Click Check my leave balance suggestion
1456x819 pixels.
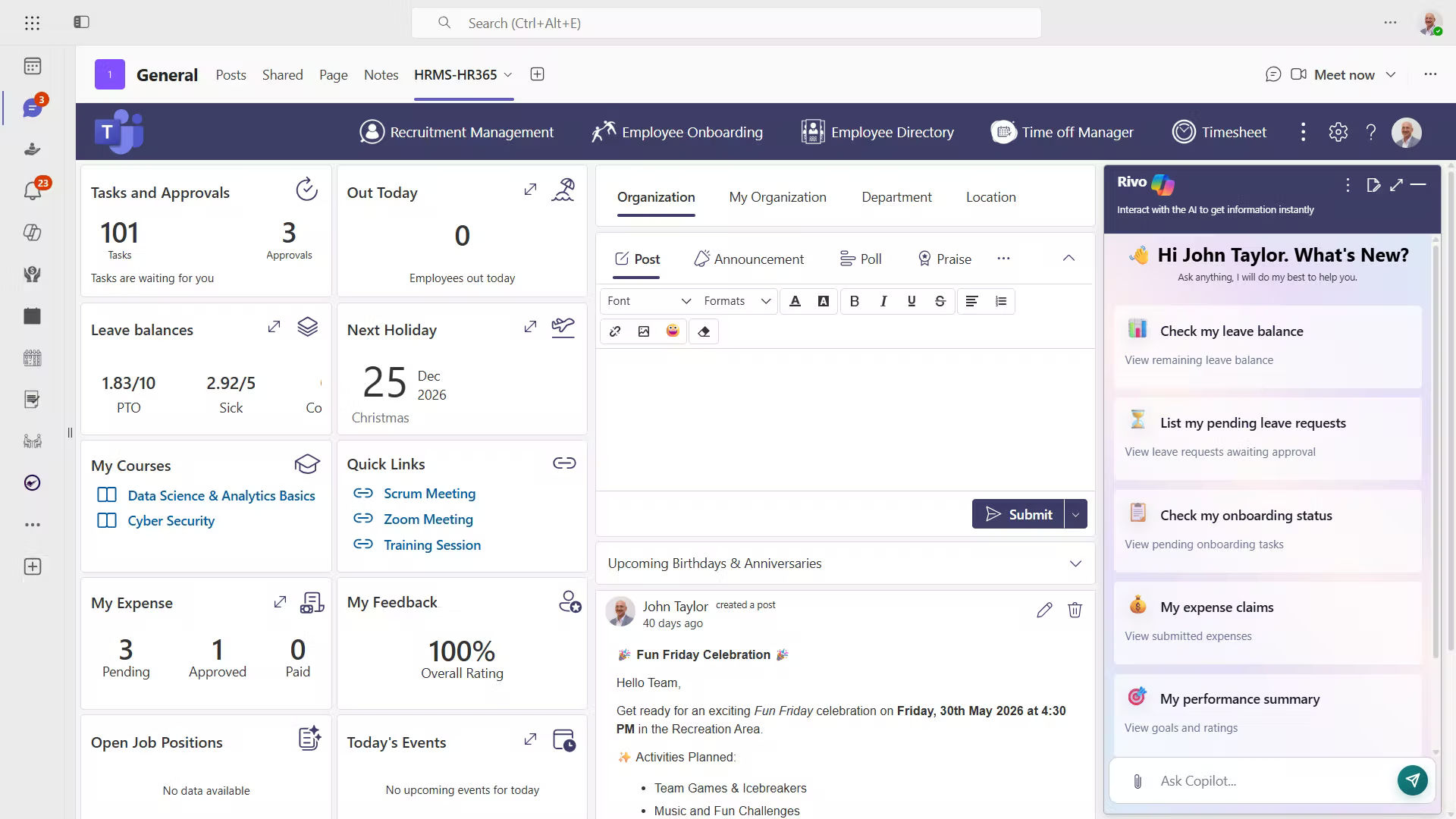click(x=1267, y=346)
